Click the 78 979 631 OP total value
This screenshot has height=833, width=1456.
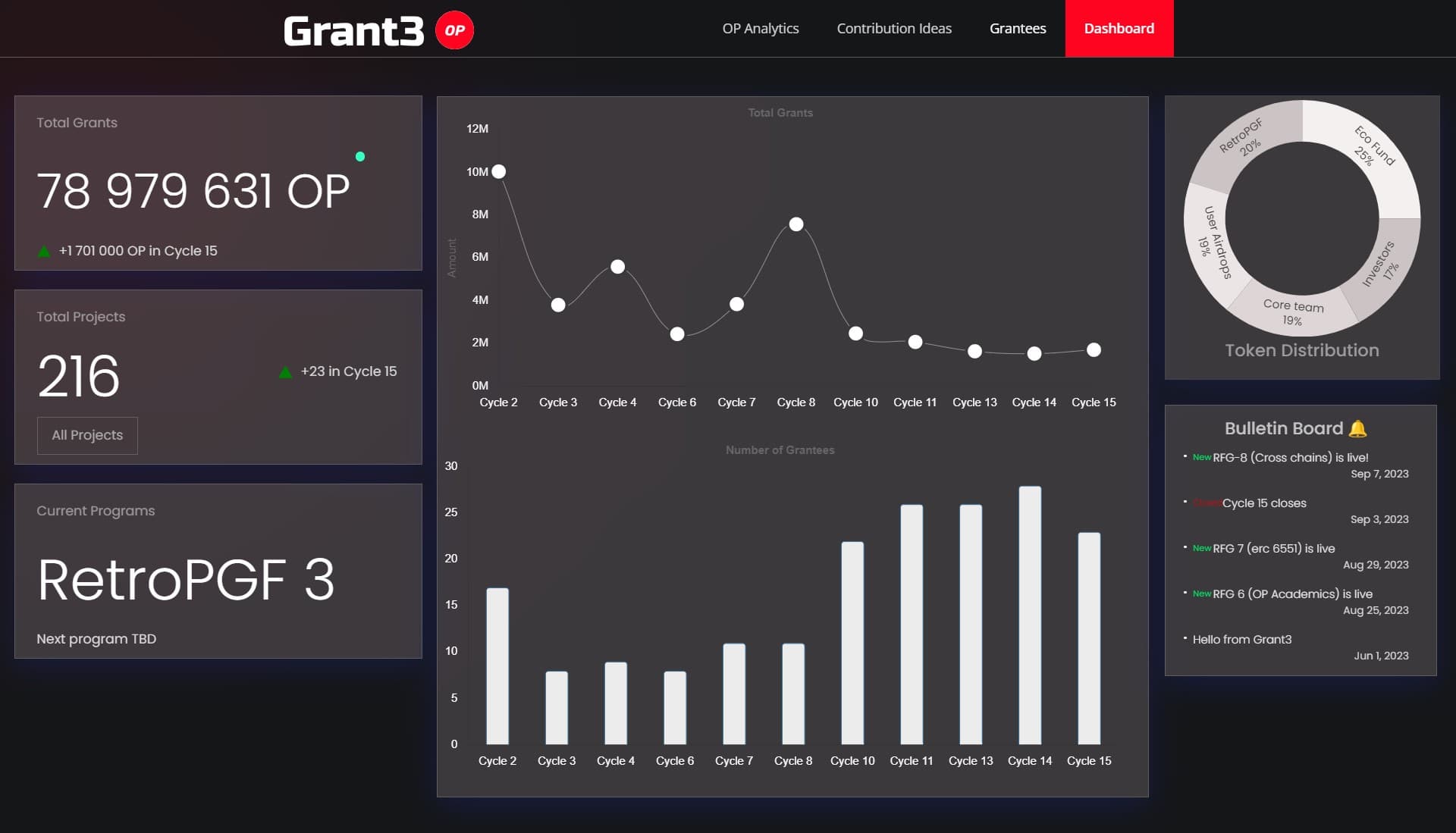[193, 191]
